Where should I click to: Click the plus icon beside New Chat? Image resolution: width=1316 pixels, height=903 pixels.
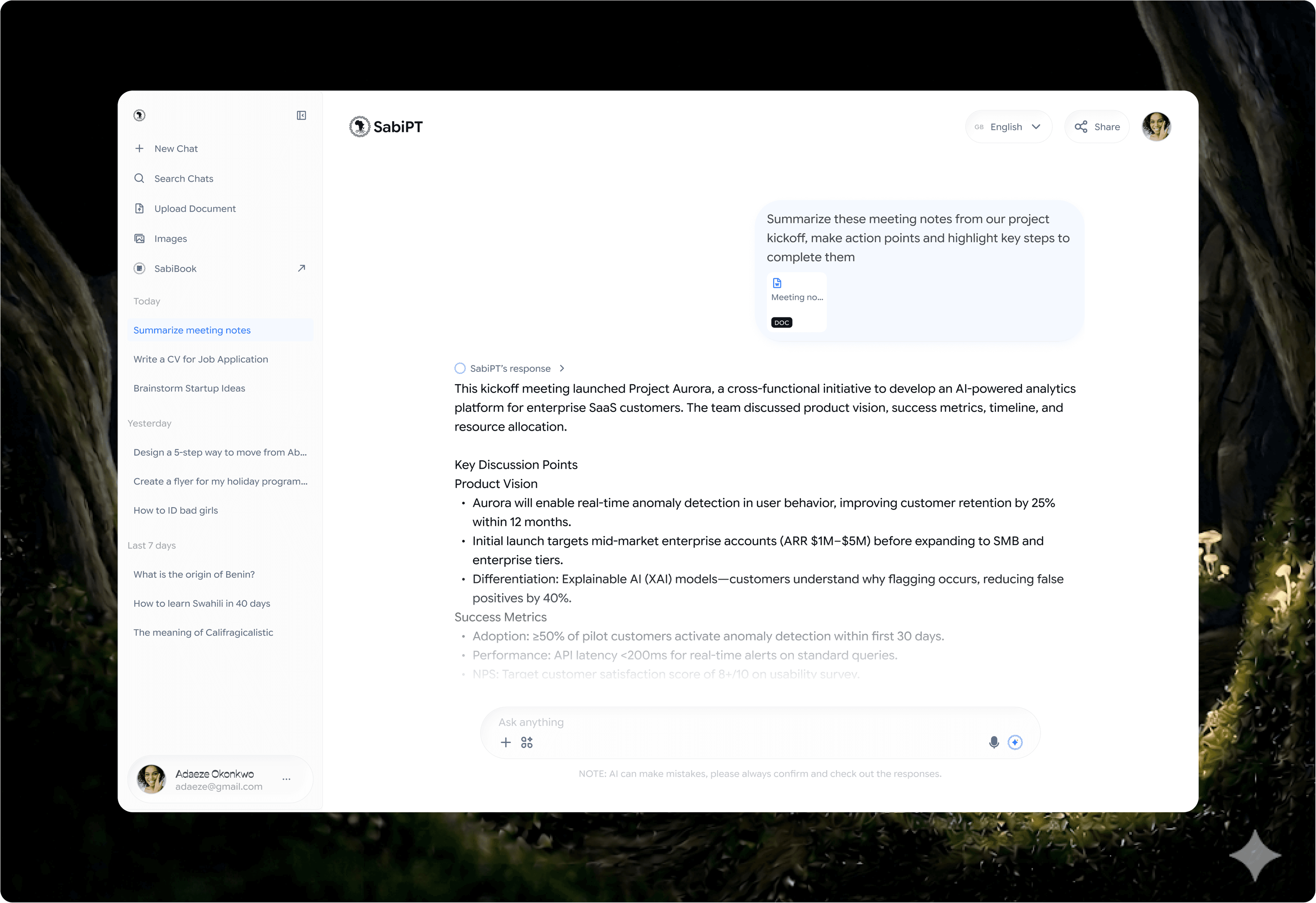[x=139, y=148]
